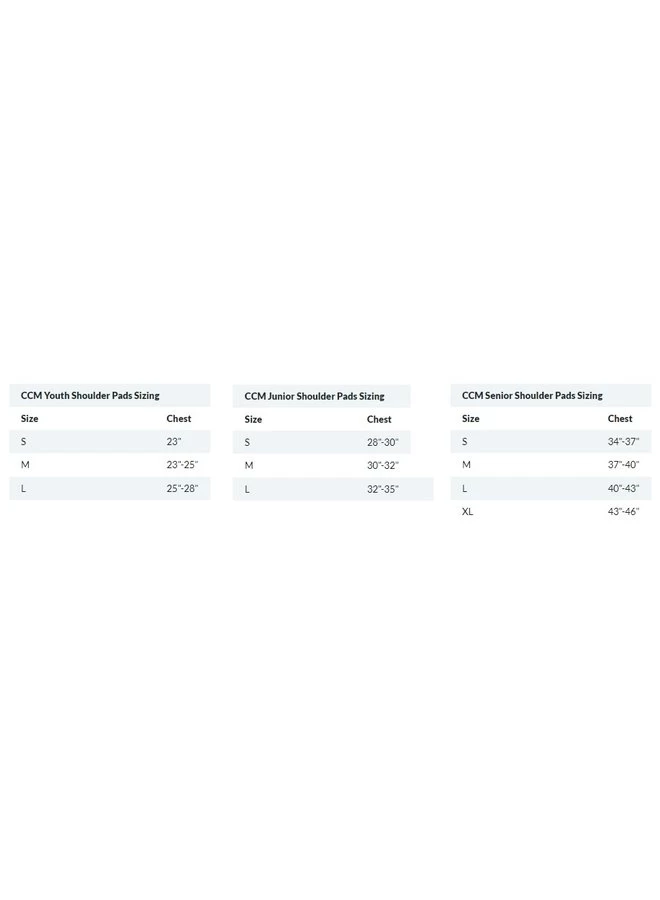Click the CCM Youth Shoulder Pads Sizing title
Screen dimensions: 660x900
point(90,396)
